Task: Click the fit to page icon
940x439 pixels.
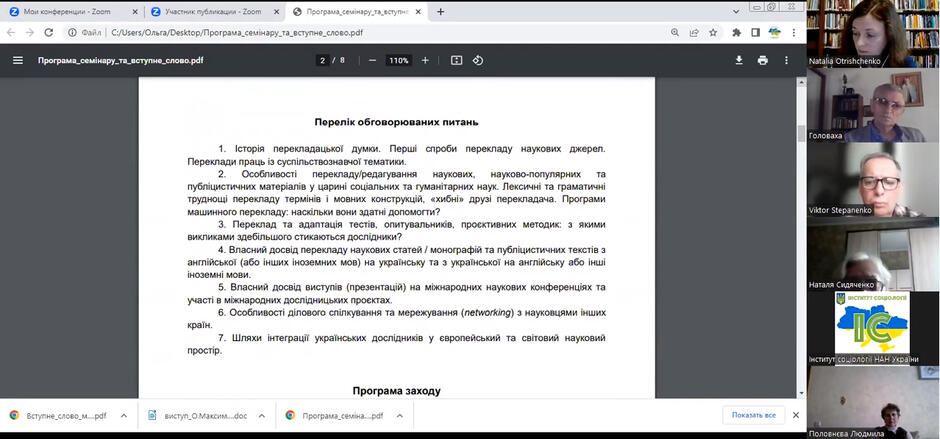Action: [457, 61]
